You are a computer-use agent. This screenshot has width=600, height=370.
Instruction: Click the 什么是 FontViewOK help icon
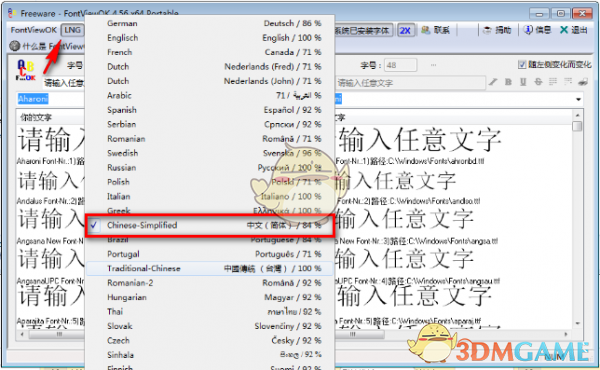pyautogui.click(x=15, y=46)
